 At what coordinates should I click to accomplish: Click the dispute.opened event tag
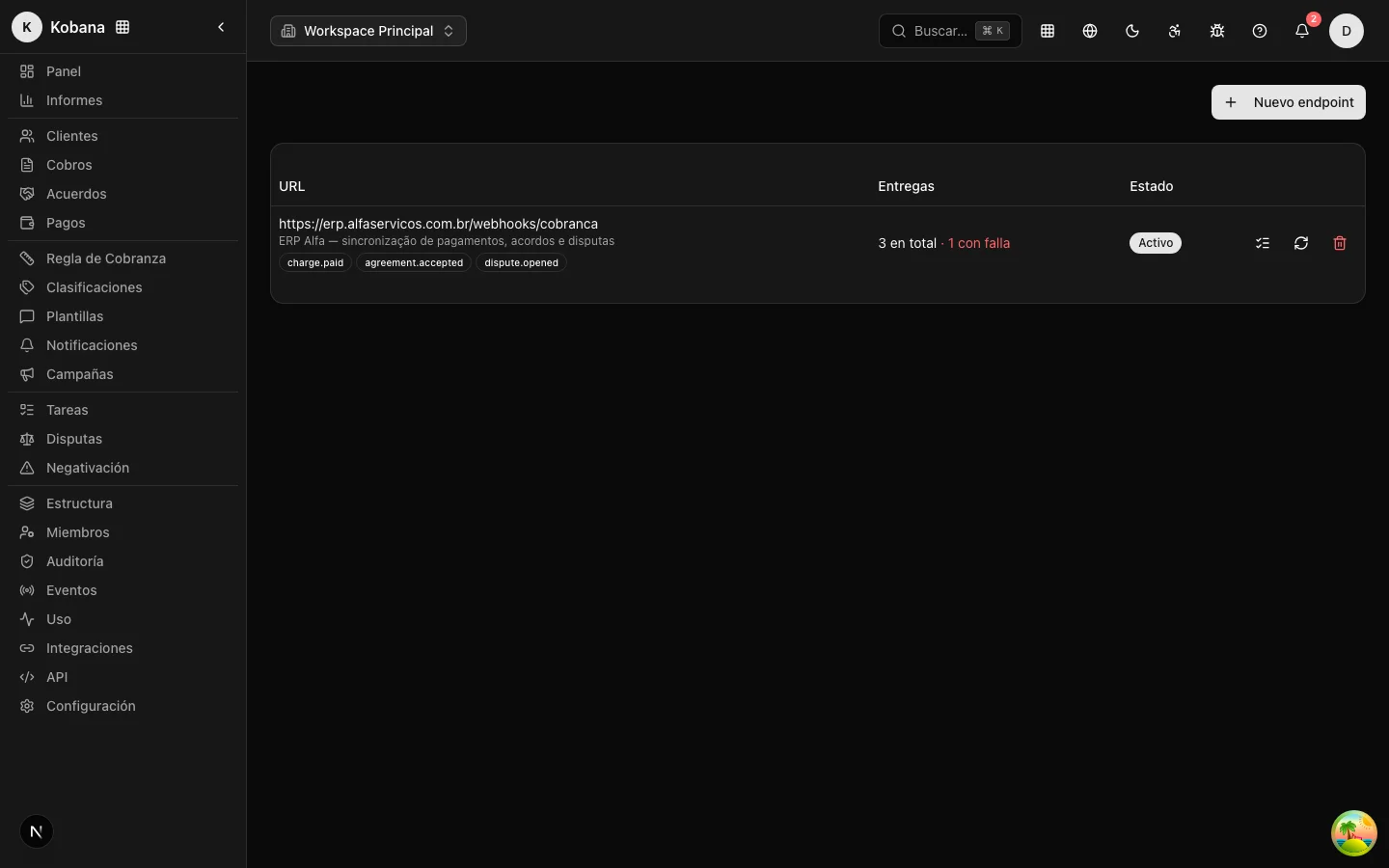click(521, 262)
